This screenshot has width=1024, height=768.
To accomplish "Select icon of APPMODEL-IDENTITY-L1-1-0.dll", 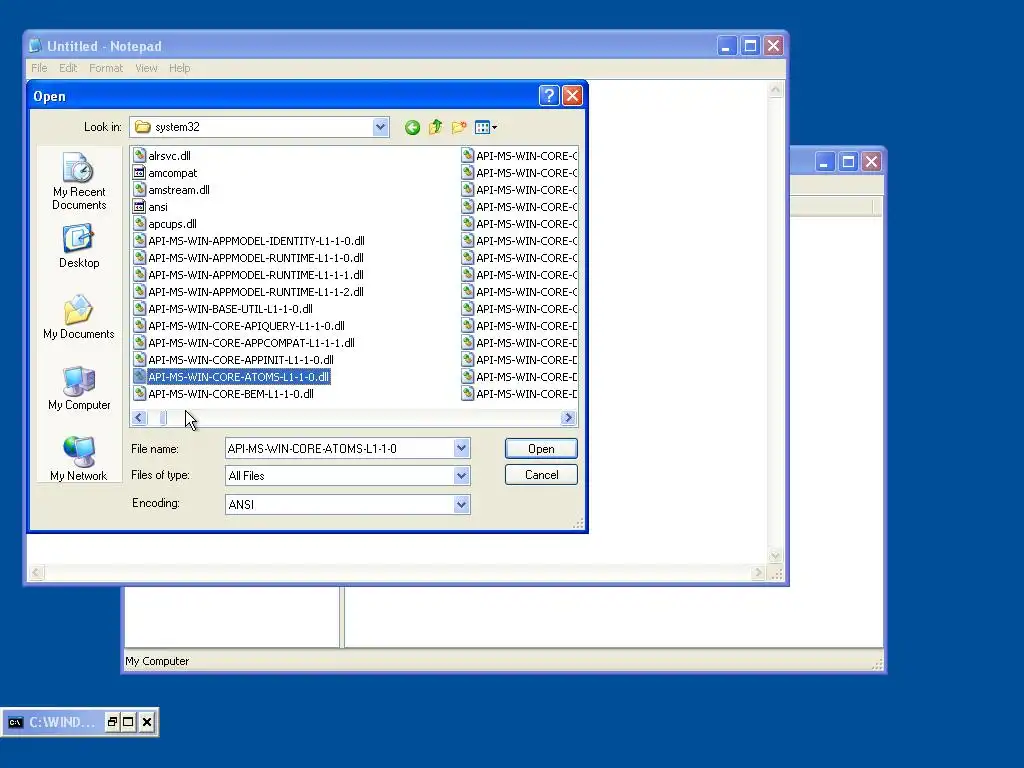I will (139, 240).
